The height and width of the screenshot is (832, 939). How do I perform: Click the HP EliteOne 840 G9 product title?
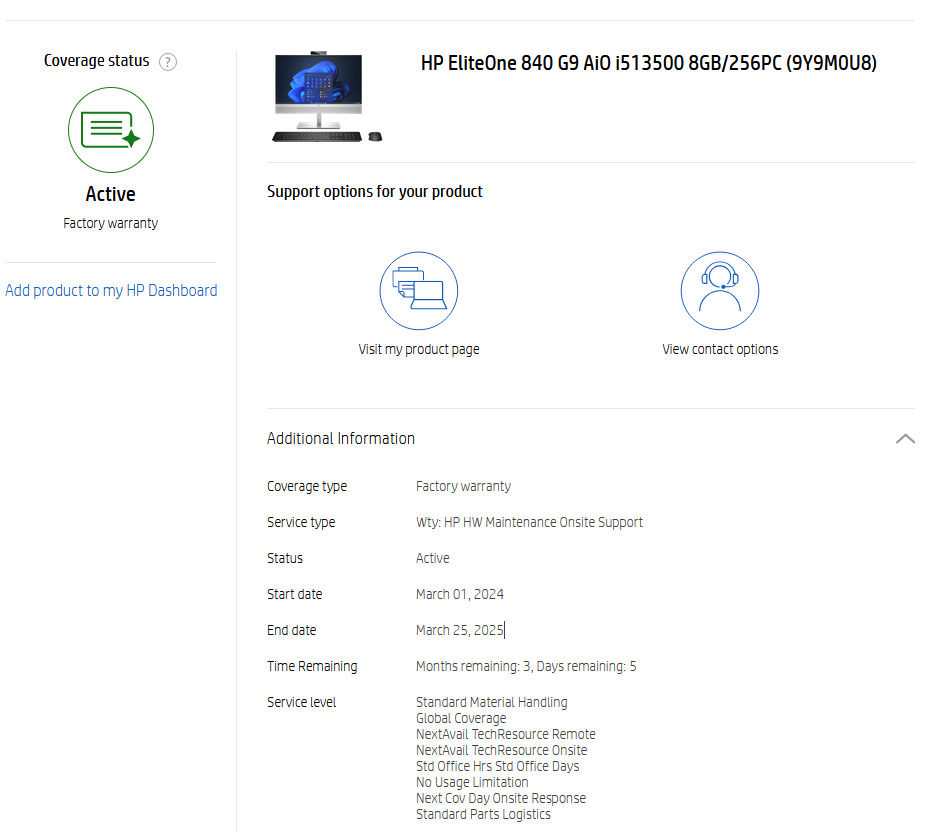coord(649,63)
